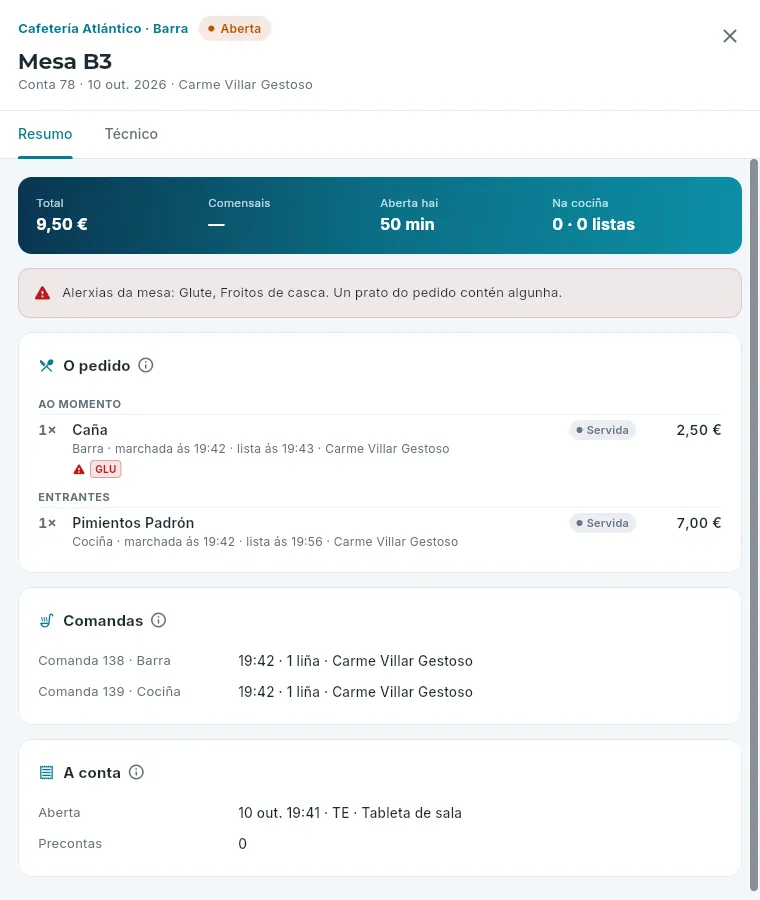The width and height of the screenshot is (760, 900).
Task: Click the Servida status on Caña
Action: [602, 430]
